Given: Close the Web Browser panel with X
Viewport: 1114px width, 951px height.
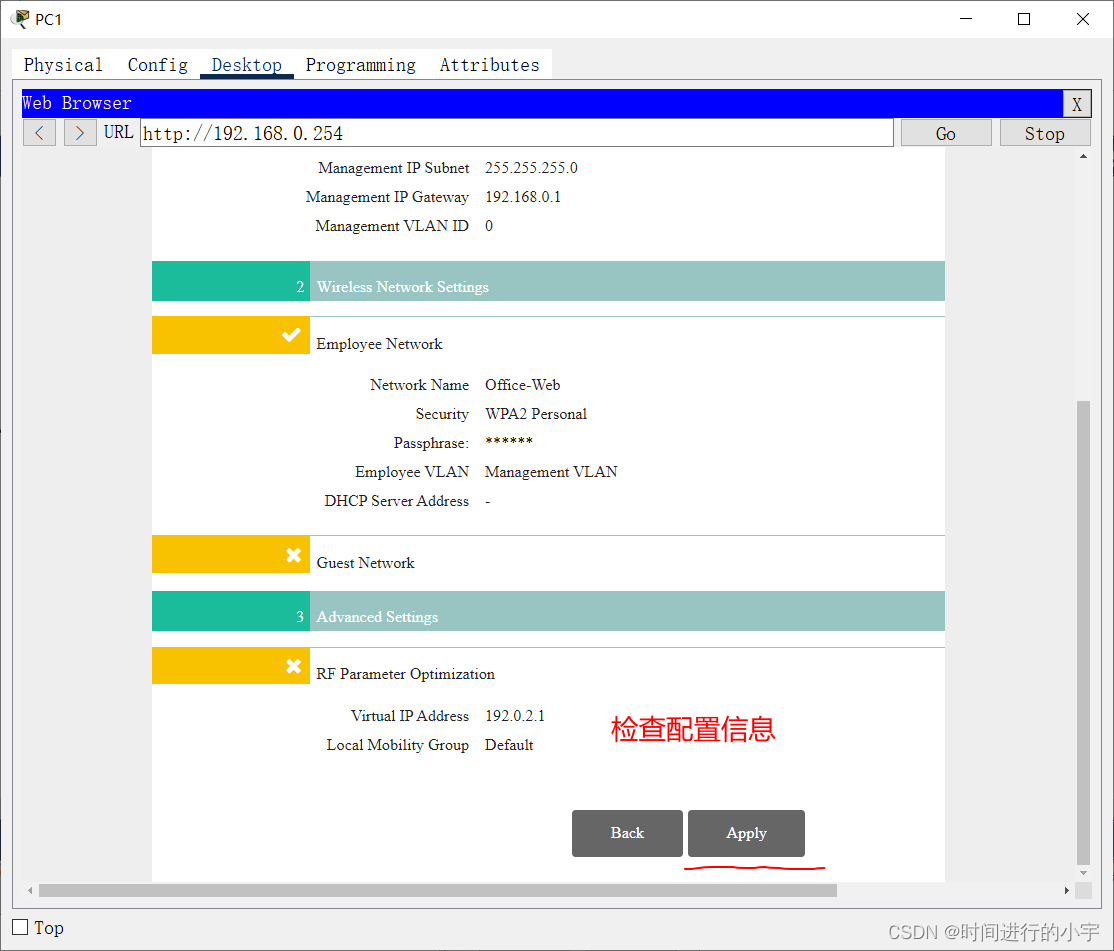Looking at the screenshot, I should coord(1076,104).
